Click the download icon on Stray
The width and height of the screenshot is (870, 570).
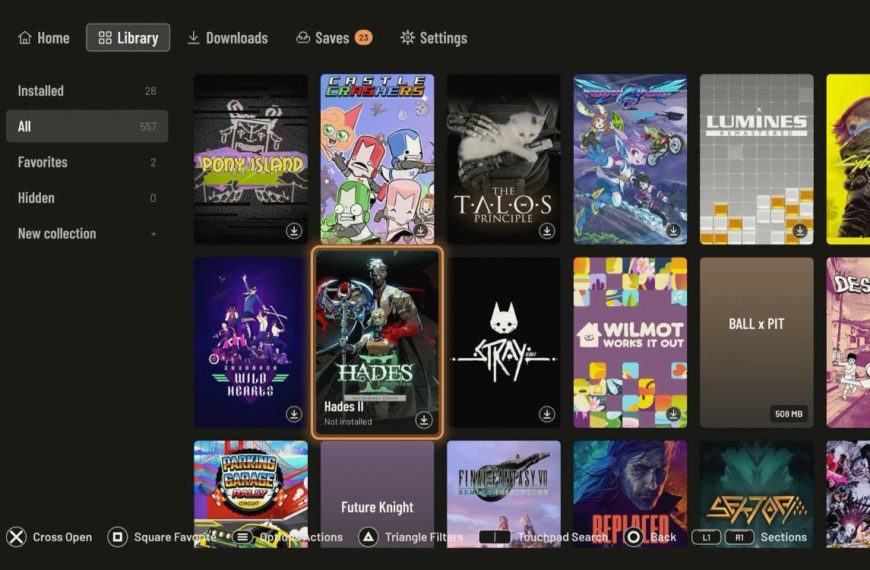click(547, 413)
